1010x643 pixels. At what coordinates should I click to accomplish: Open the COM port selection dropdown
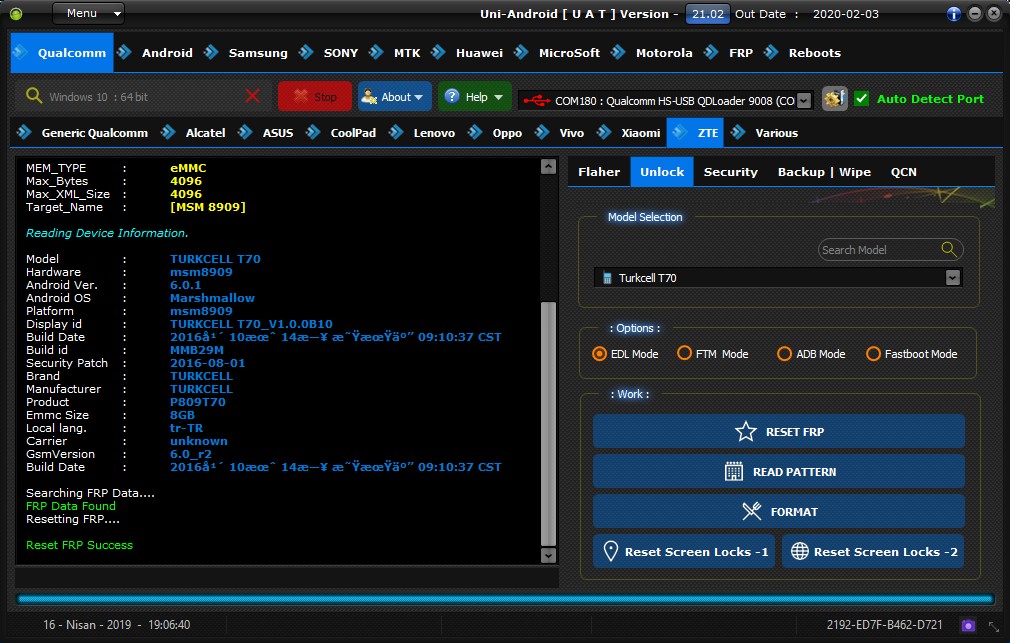(804, 101)
